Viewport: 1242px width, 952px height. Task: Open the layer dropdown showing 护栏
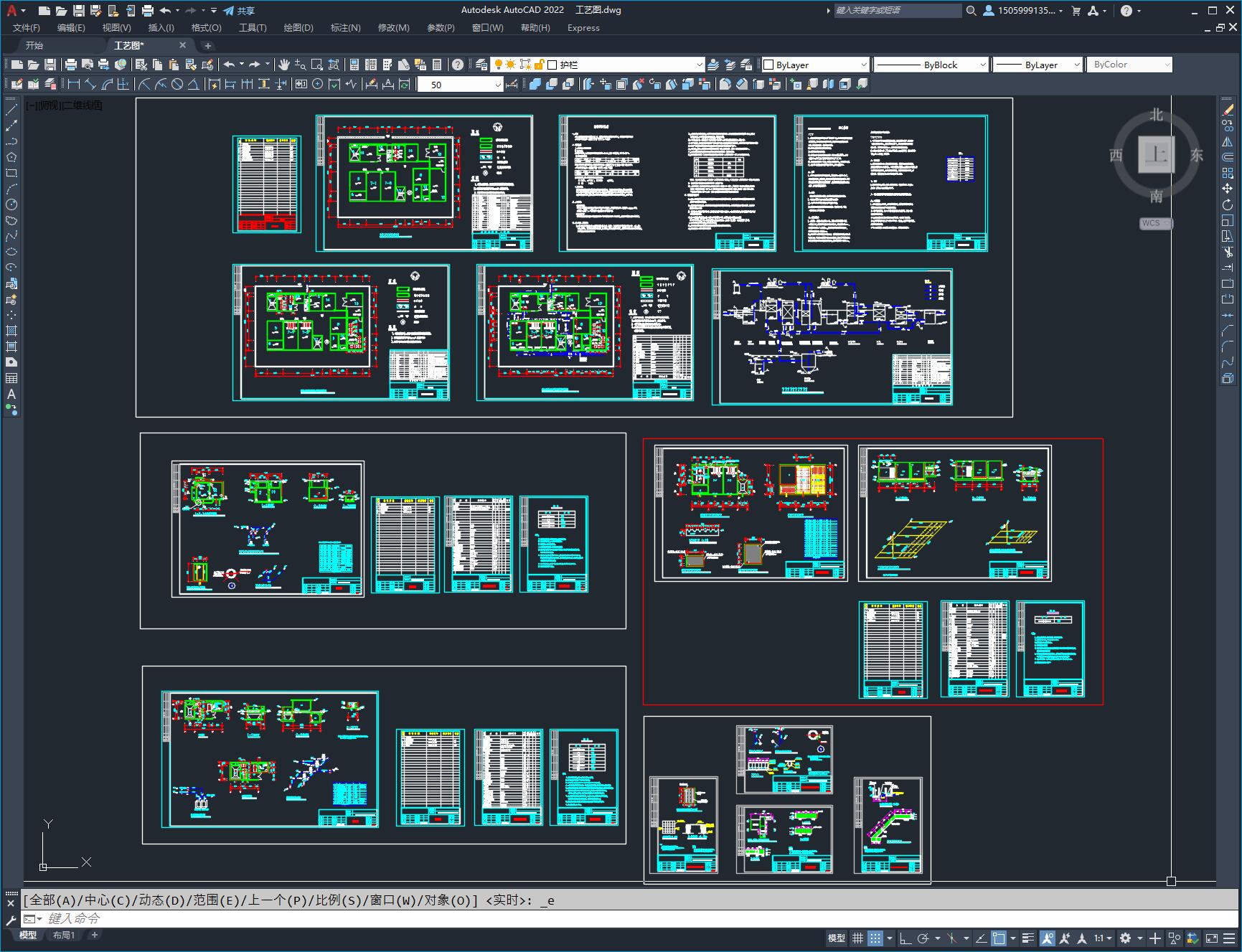[597, 65]
